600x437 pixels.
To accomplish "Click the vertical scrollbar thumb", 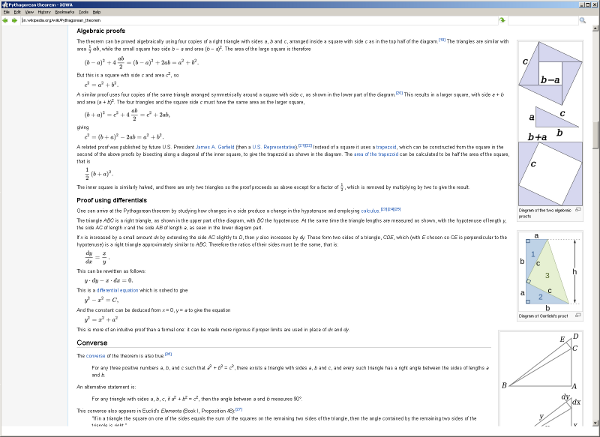I will 596,133.
